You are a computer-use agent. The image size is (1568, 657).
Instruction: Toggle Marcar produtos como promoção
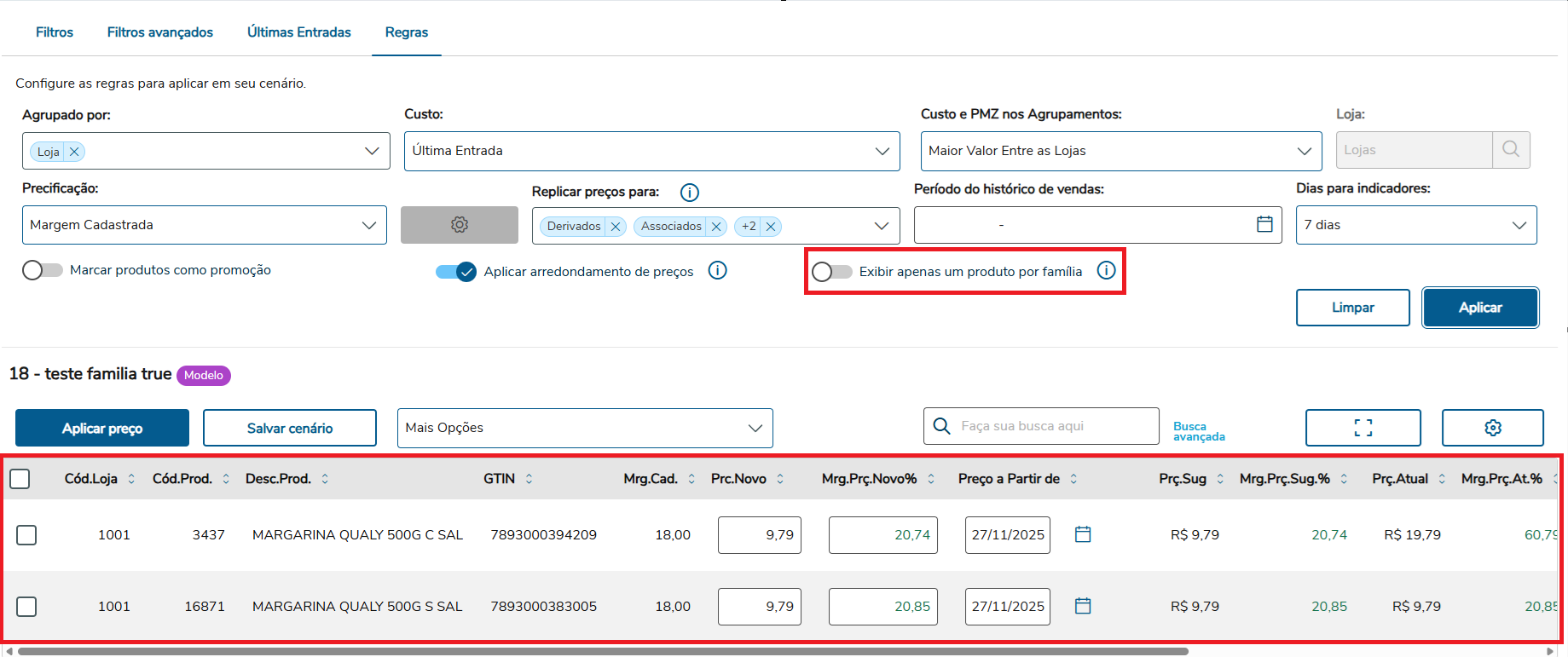tap(43, 270)
